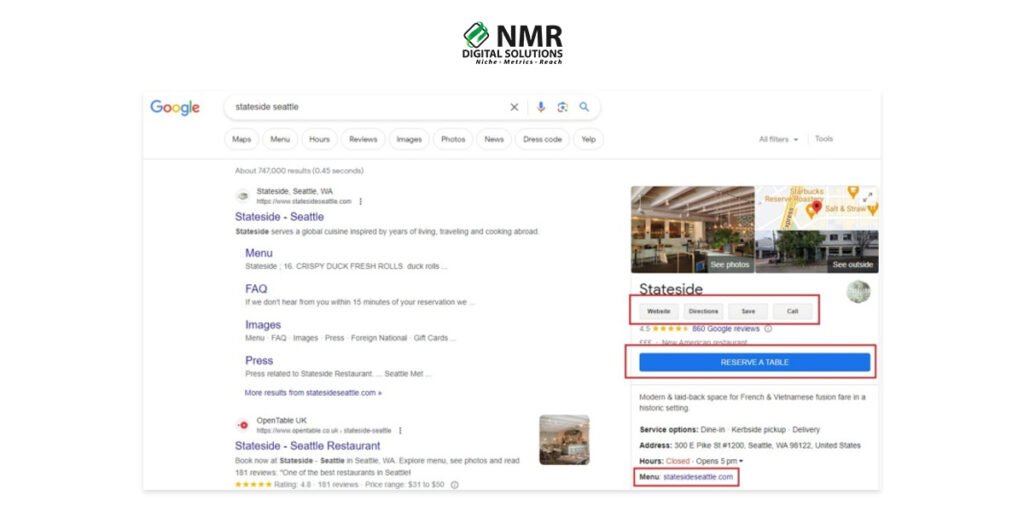Expand the map using the fullscreen arrows icon
The image size is (1024, 512).
point(867,196)
